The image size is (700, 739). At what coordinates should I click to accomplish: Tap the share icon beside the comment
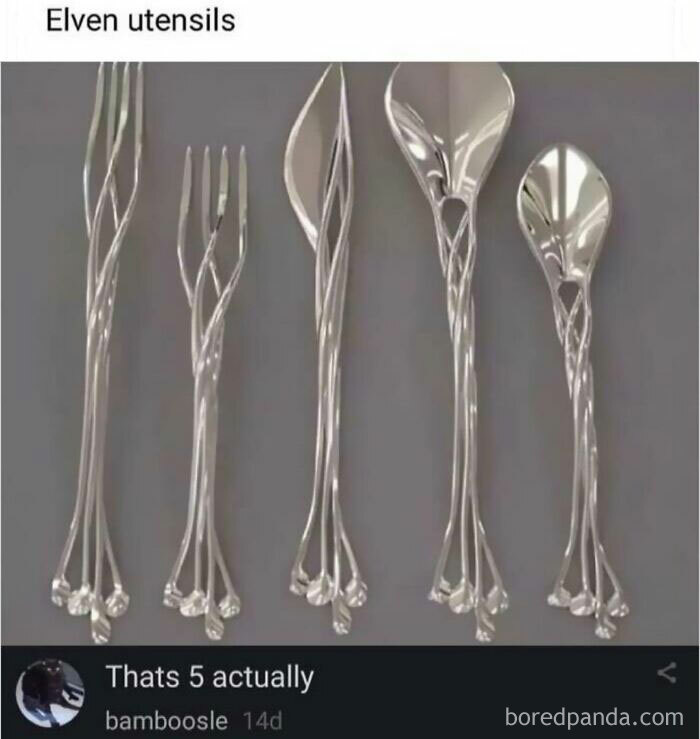[x=667, y=673]
